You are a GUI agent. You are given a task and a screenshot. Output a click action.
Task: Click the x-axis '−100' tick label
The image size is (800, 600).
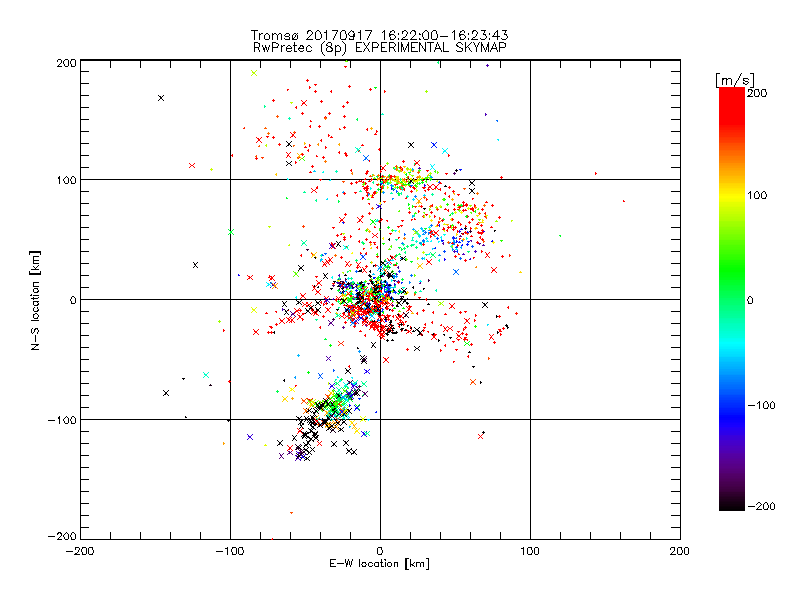[230, 551]
